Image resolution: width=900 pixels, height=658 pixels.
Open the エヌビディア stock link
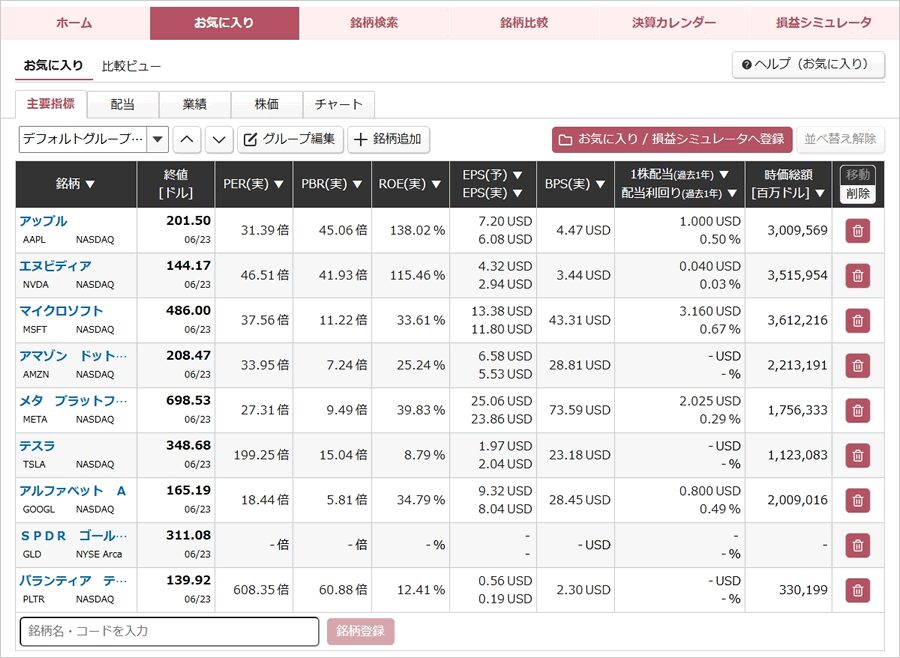(x=55, y=266)
